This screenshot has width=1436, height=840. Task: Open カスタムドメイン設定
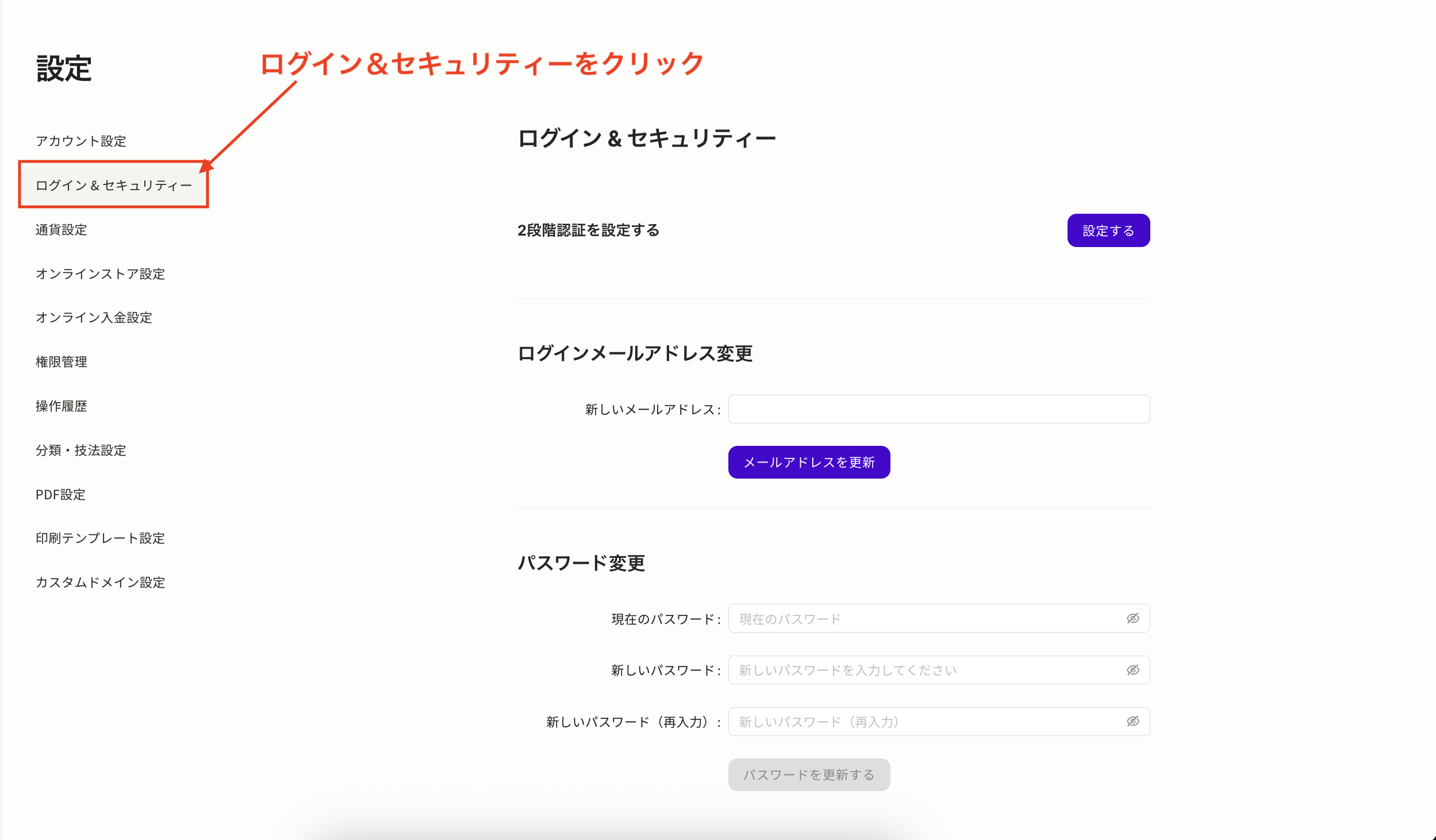[99, 582]
